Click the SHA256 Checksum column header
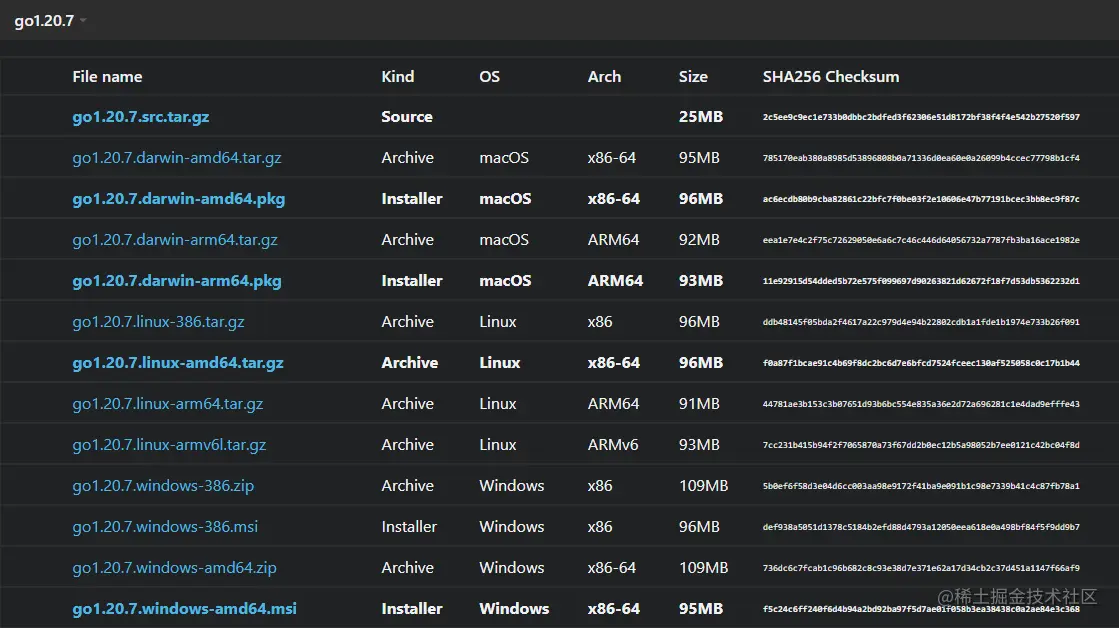The image size is (1119, 628). (x=830, y=77)
